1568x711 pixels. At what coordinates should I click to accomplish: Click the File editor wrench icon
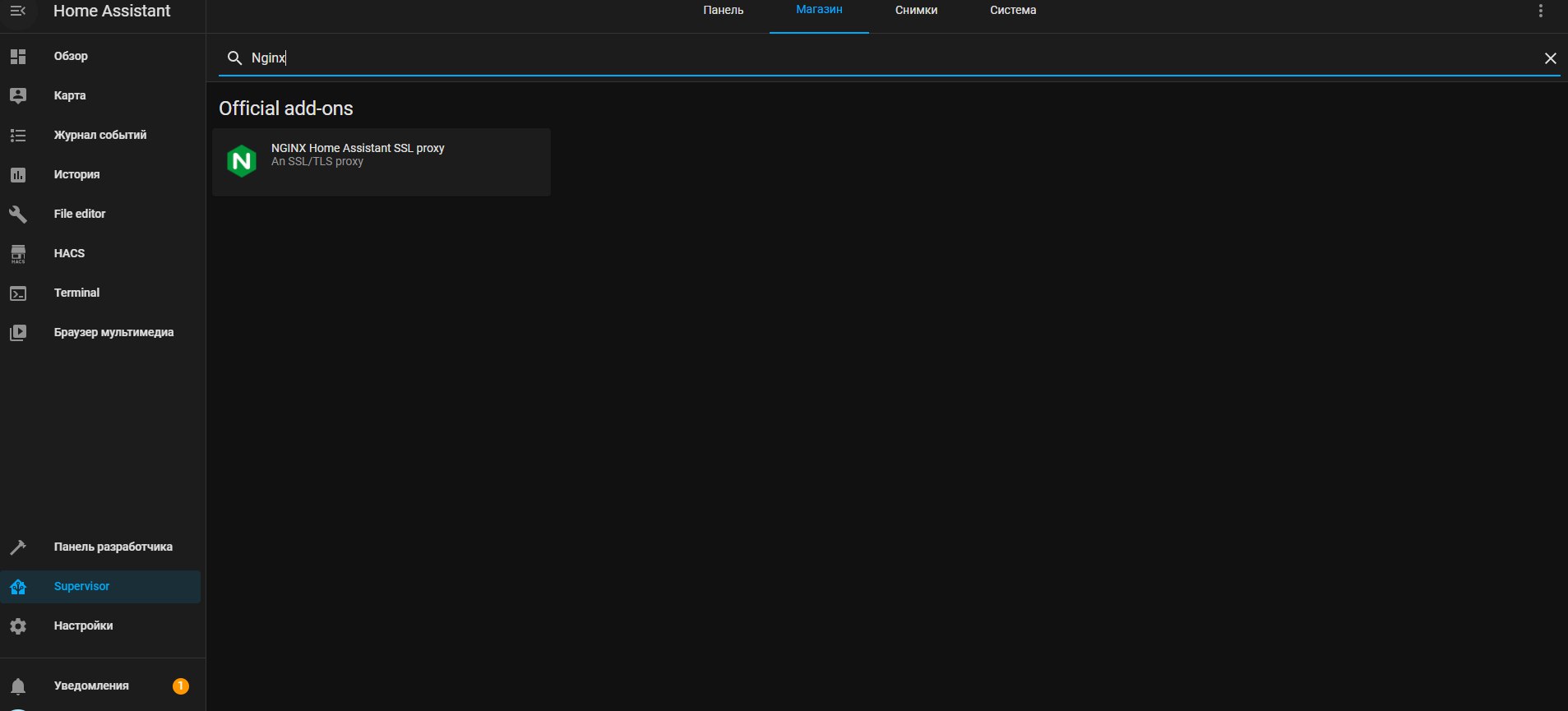(18, 214)
